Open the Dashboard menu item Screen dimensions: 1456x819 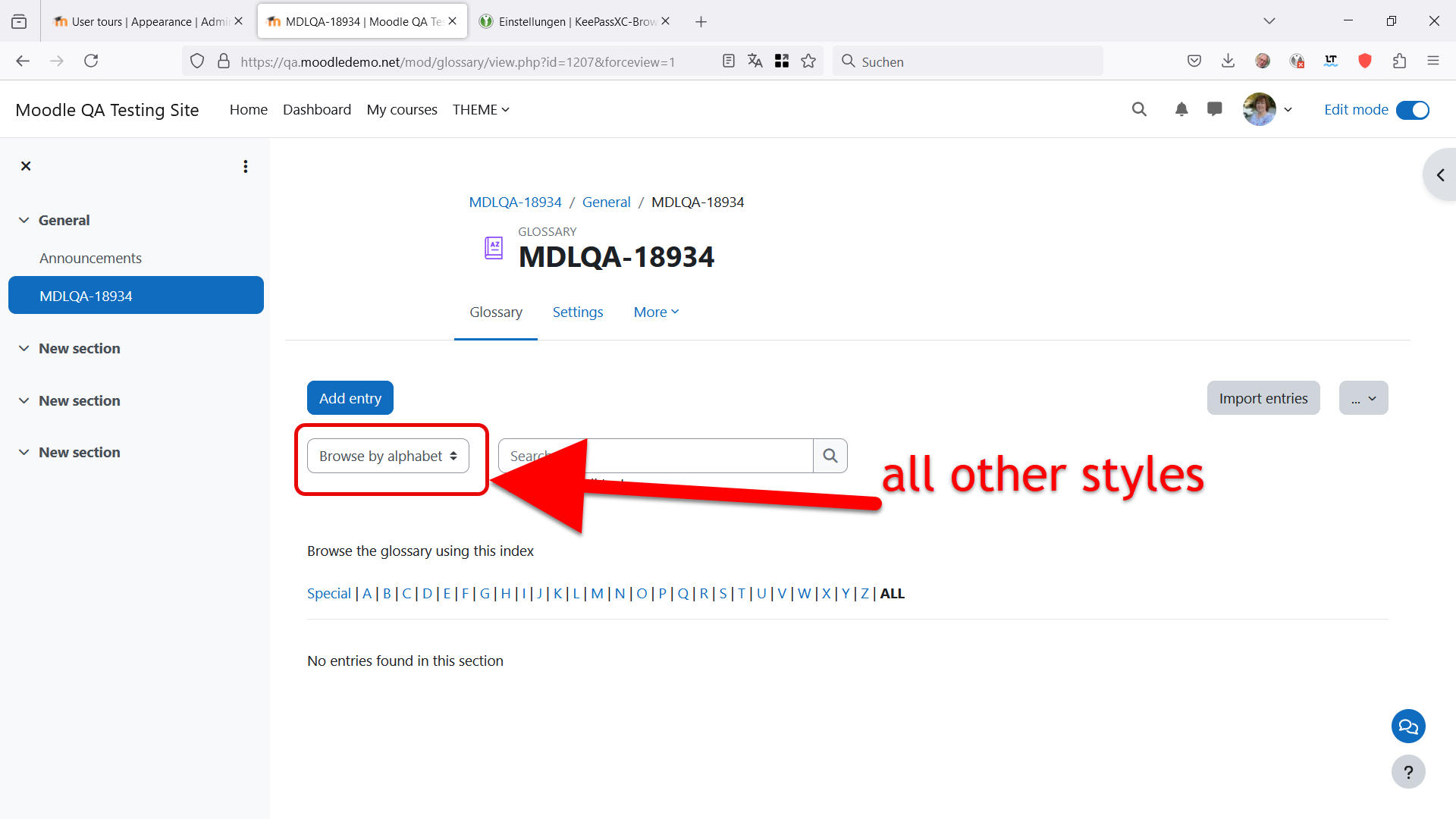[317, 109]
